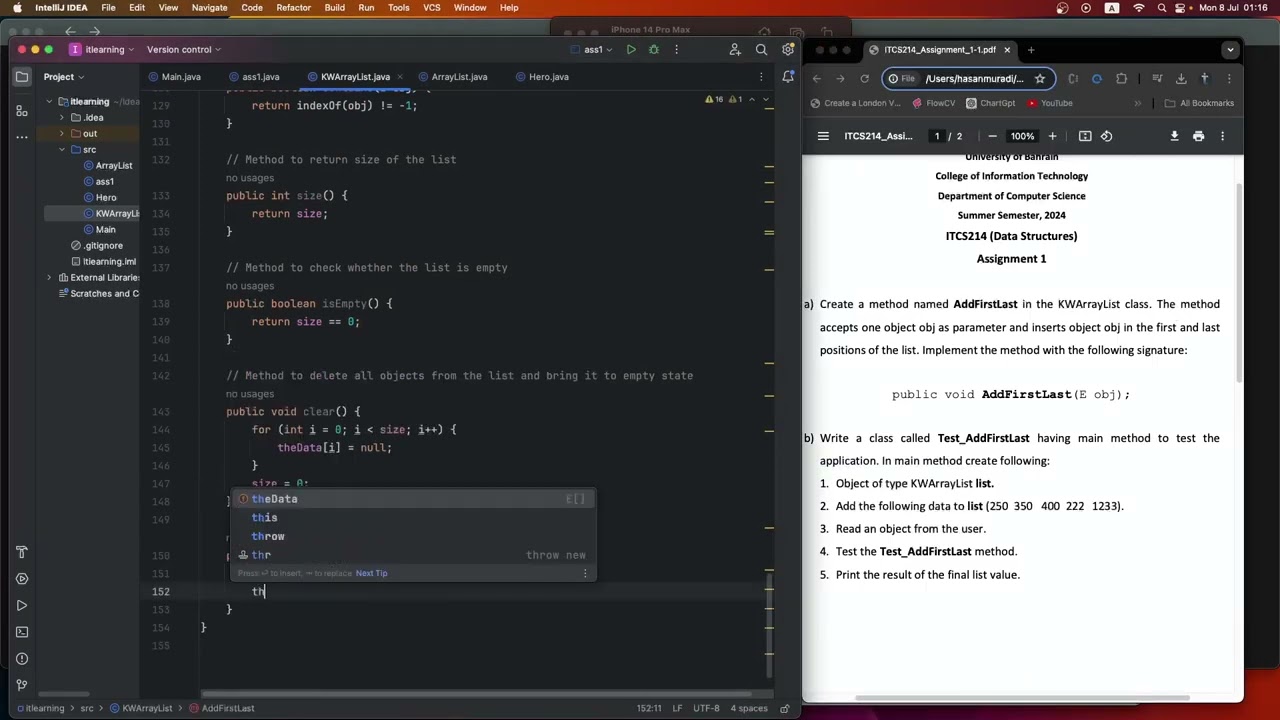Expand the out folder
The image size is (1280, 720).
coord(62,134)
